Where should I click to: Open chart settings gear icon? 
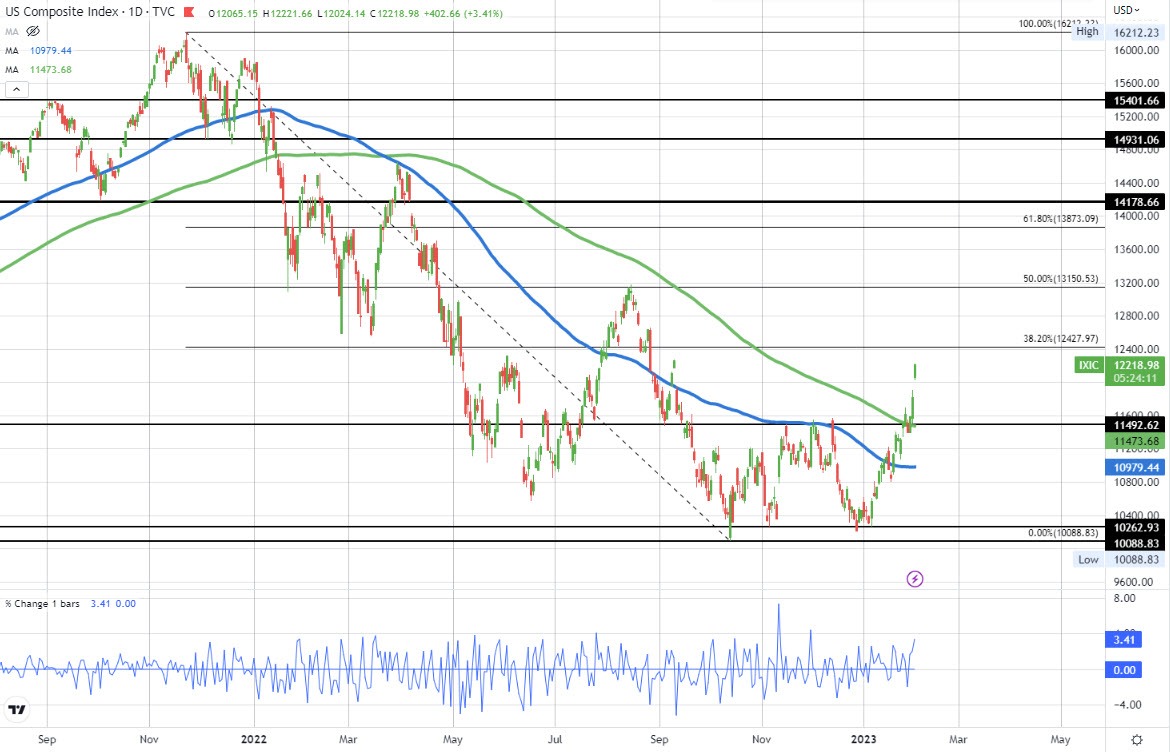[x=1136, y=739]
